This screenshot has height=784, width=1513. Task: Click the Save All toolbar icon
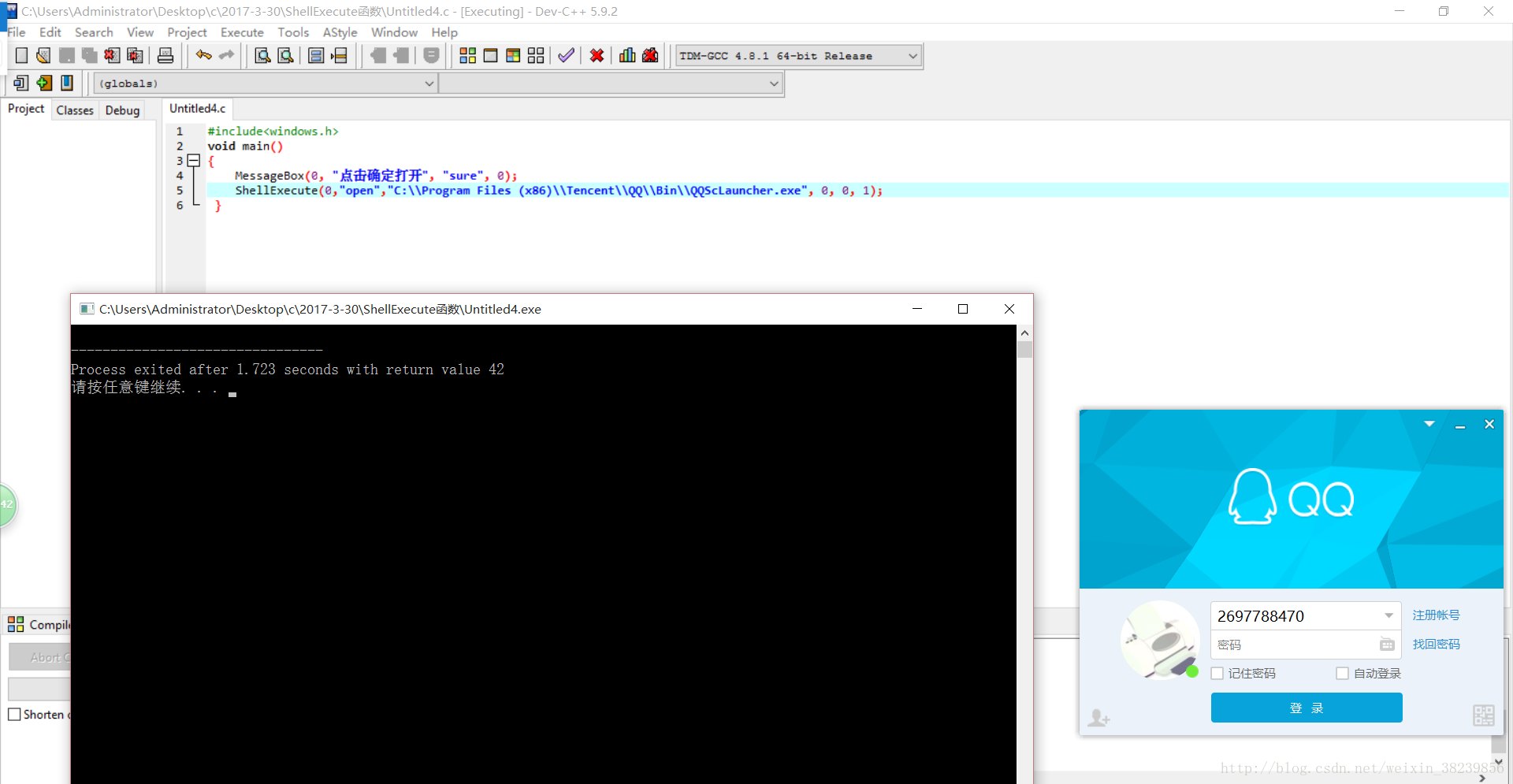[x=89, y=55]
